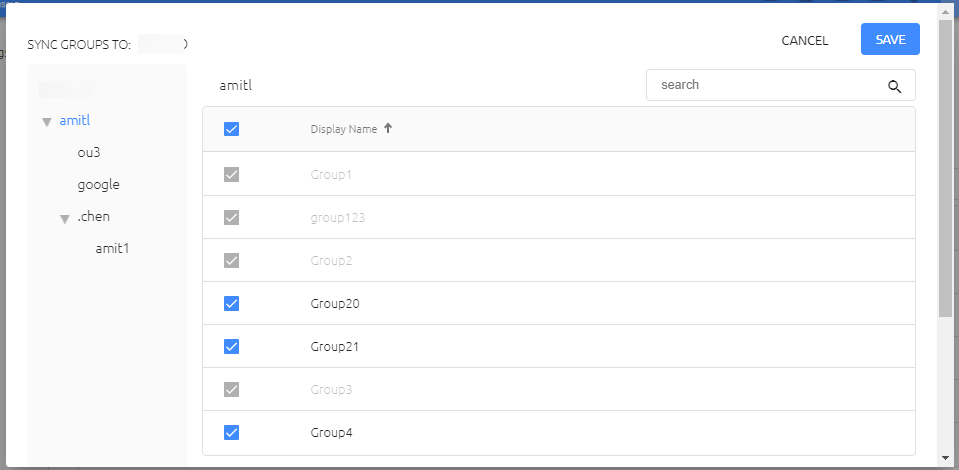
Task: Open the amit1 tree item
Action: point(112,248)
